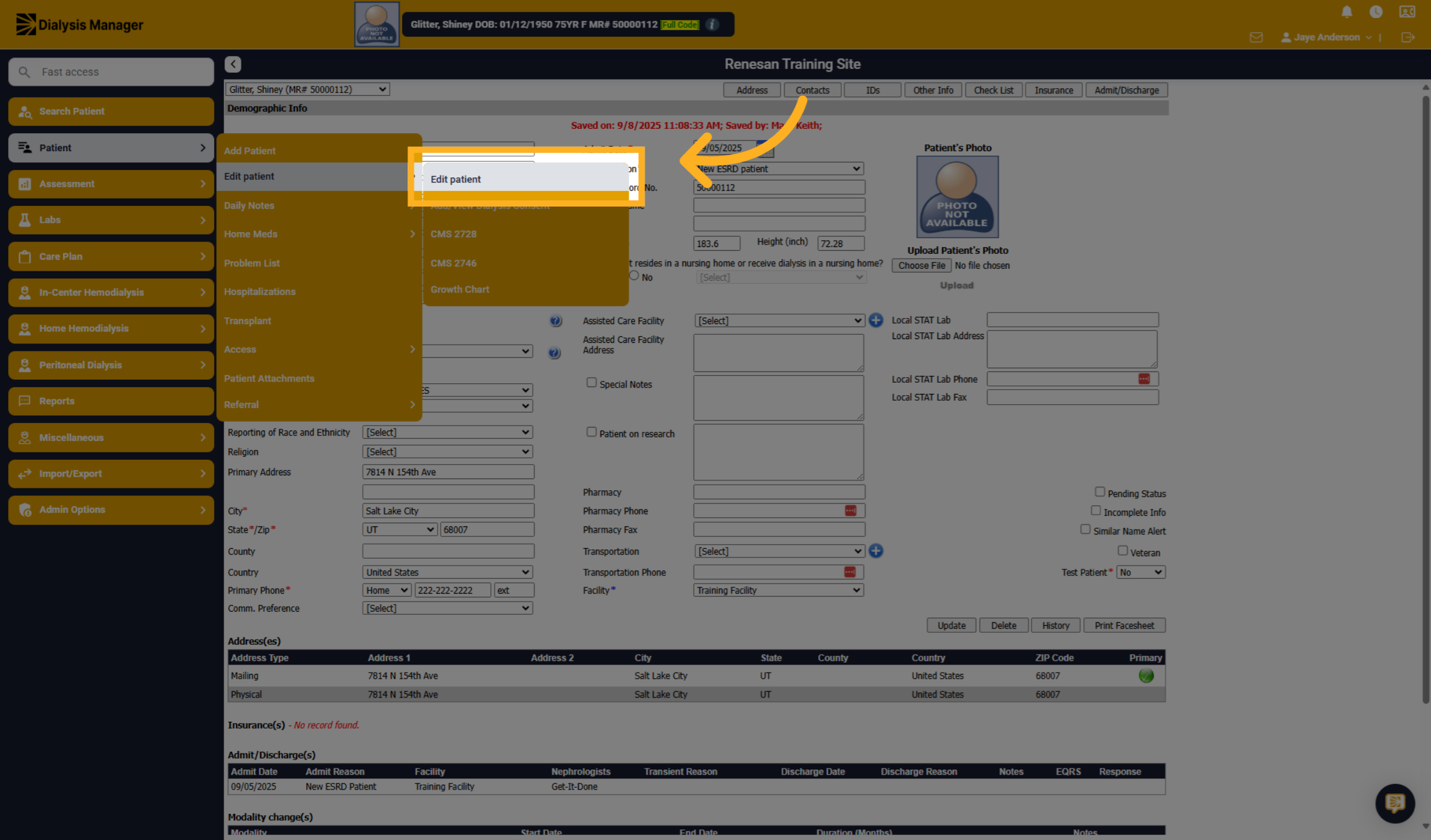This screenshot has width=1431, height=840.
Task: Click the patient info icon next to Full Code
Action: click(x=712, y=24)
